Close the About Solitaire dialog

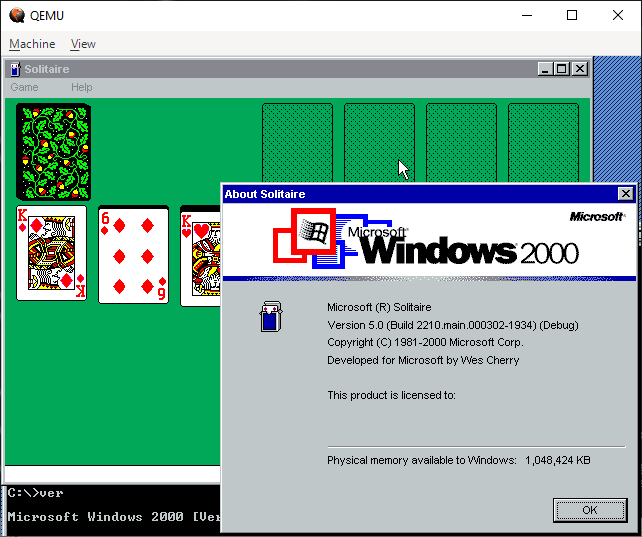tap(625, 194)
